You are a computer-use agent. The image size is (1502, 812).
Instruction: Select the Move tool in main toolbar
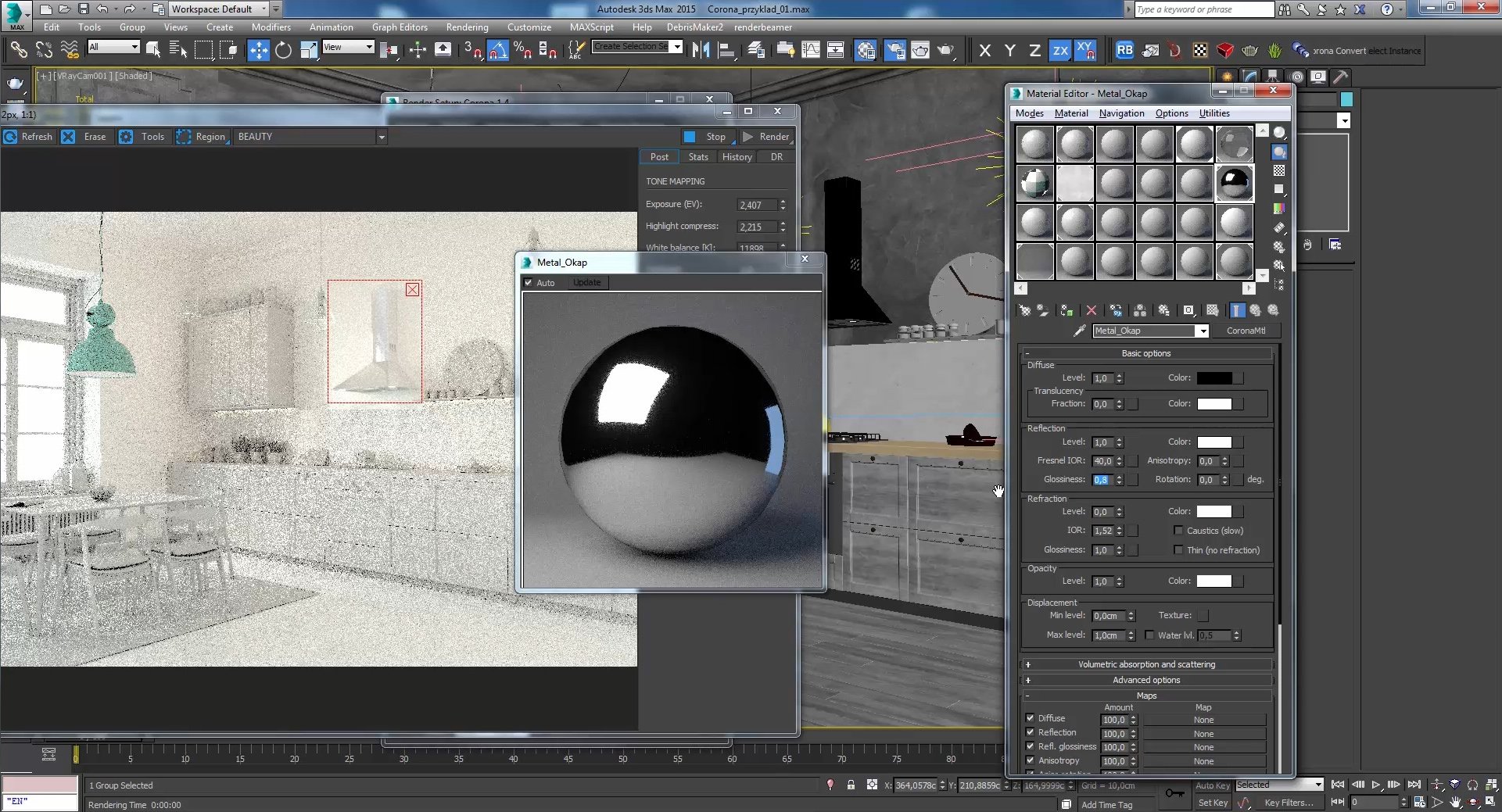258,51
